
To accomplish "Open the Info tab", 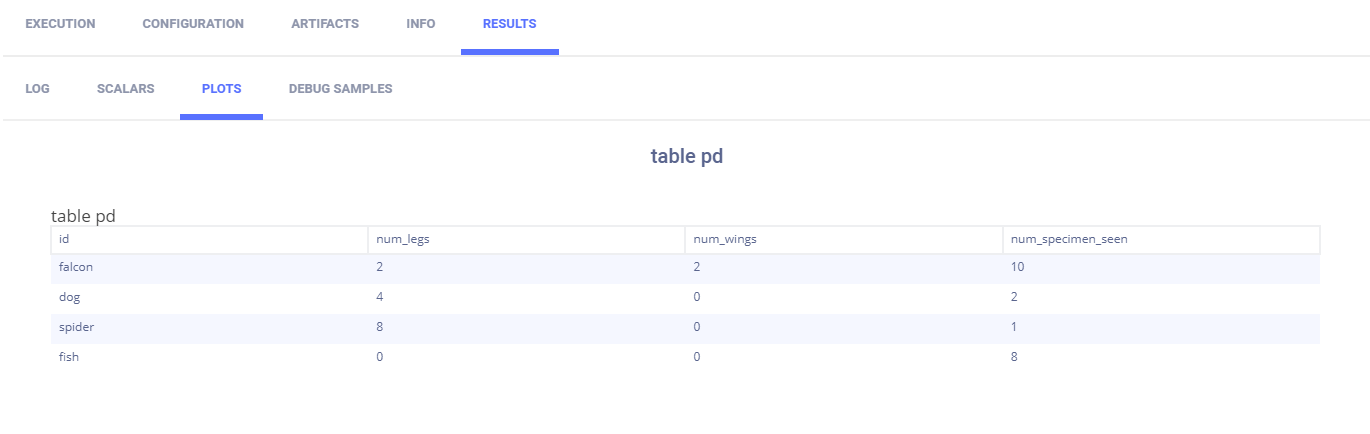I will coord(421,24).
